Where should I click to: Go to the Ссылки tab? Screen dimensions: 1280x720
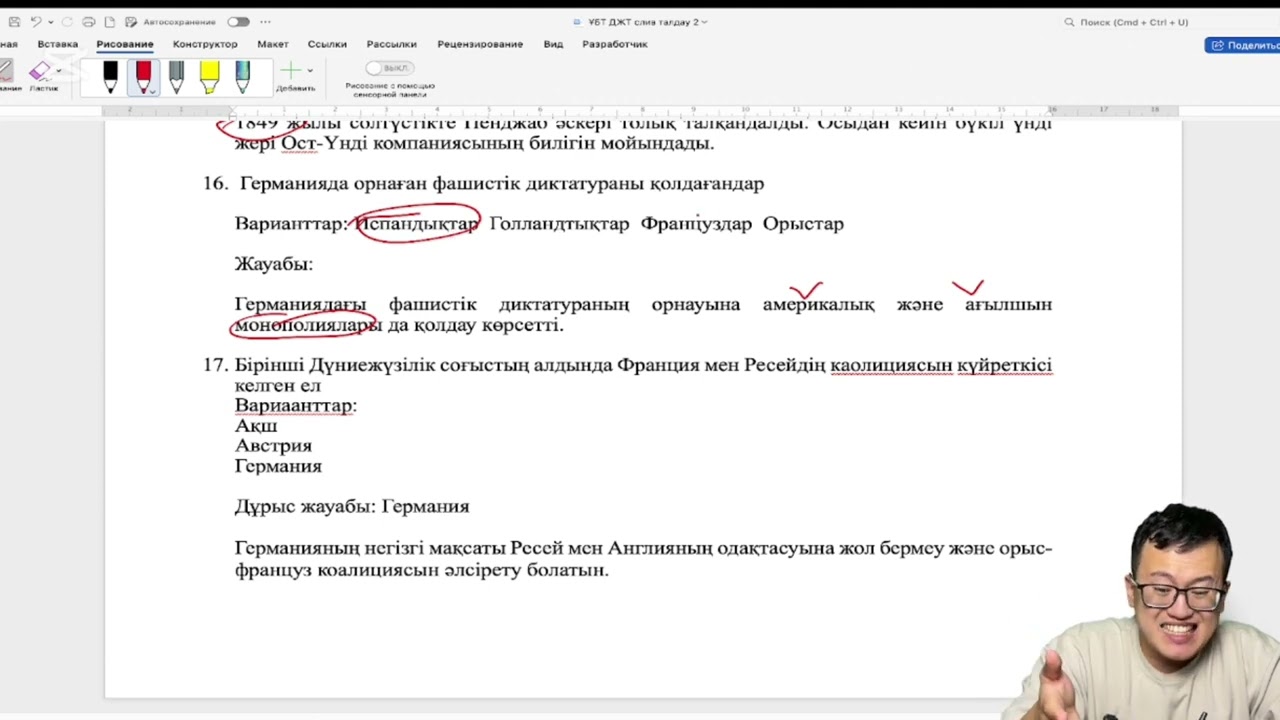coord(327,44)
